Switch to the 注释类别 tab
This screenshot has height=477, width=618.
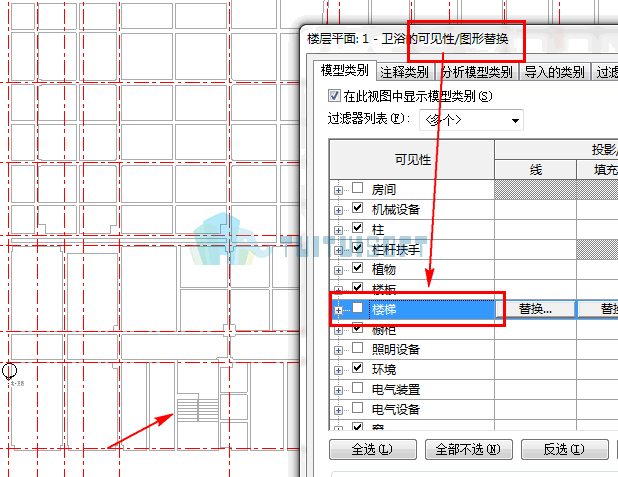(x=404, y=72)
